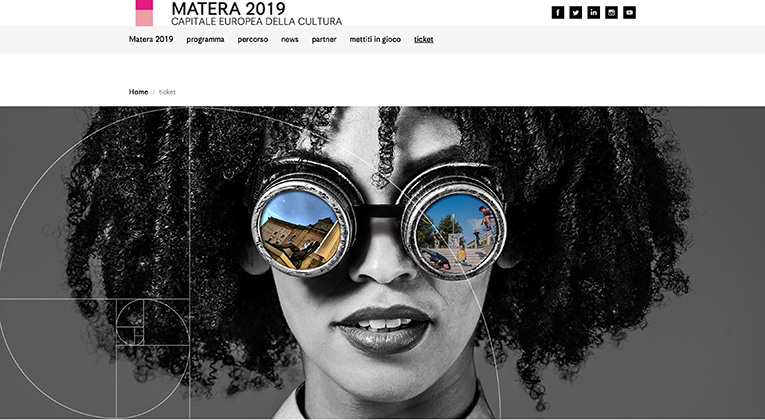Click the right goggle lens showing skaters
765x420 pixels.
click(x=456, y=233)
